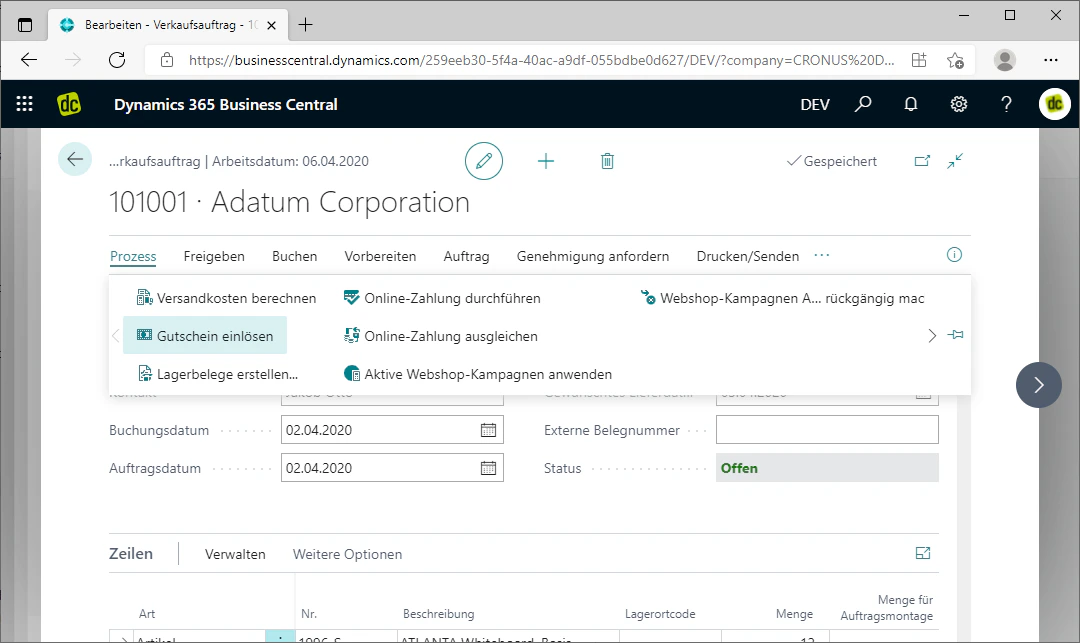Open Weitere Optionen in Zeilen
Image resolution: width=1080 pixels, height=643 pixels.
pyautogui.click(x=347, y=554)
